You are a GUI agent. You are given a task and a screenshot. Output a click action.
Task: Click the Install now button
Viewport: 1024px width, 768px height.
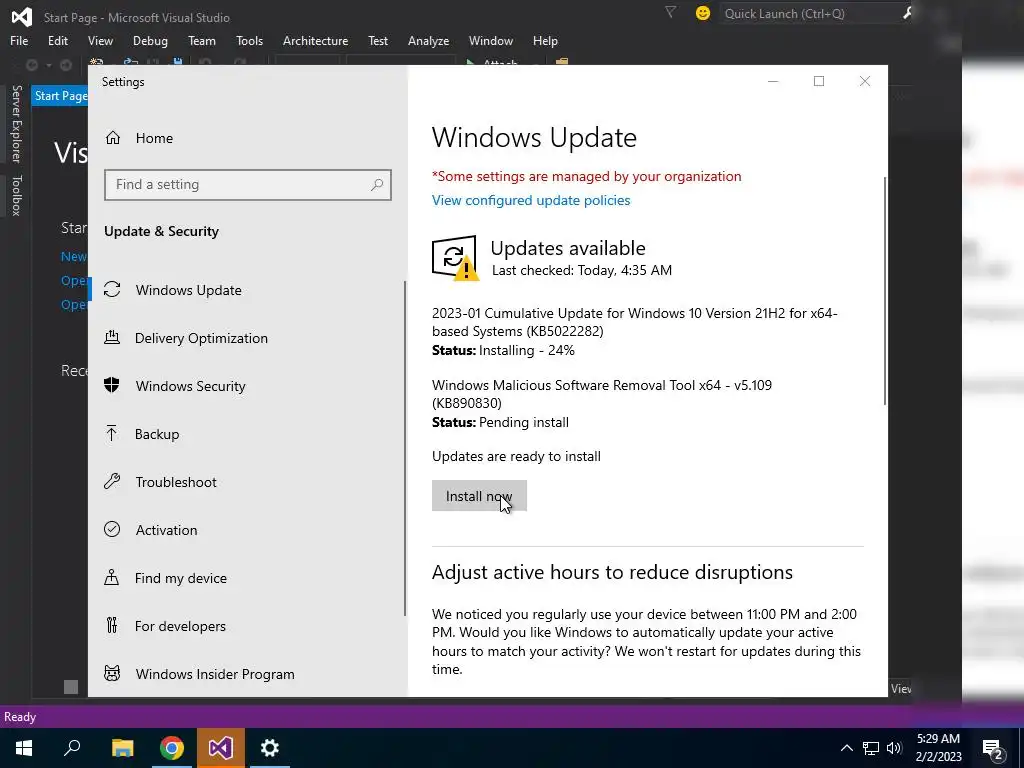(x=479, y=496)
